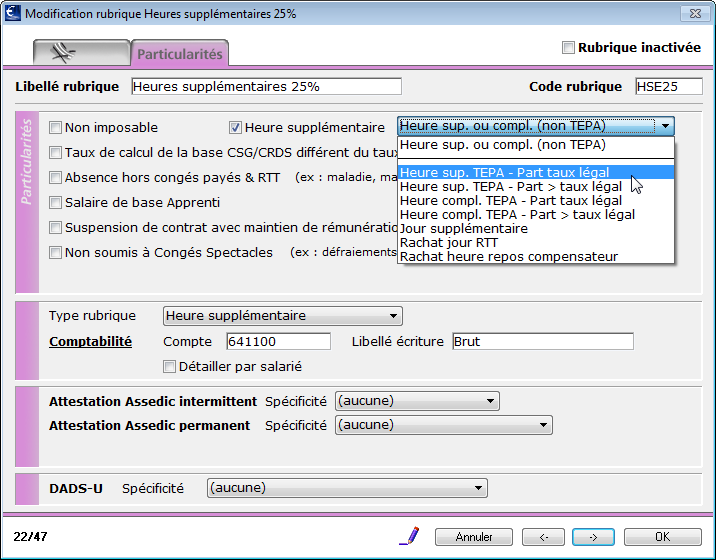Go to previous rubrique with <- button
The height and width of the screenshot is (560, 716).
543,537
